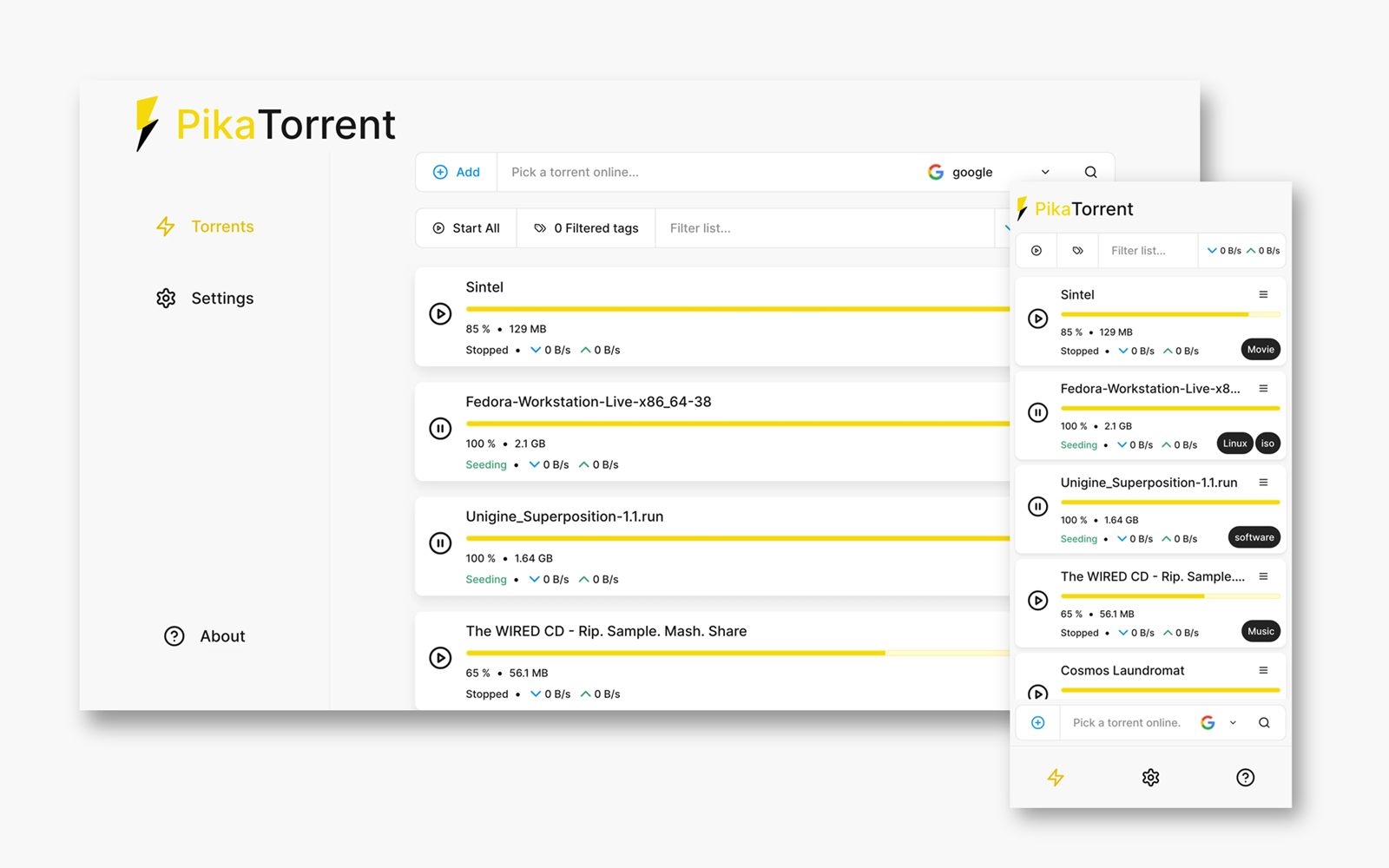Click the Fedora-Workstation-Live-x86_64-38 title
1389x868 pixels.
(588, 402)
